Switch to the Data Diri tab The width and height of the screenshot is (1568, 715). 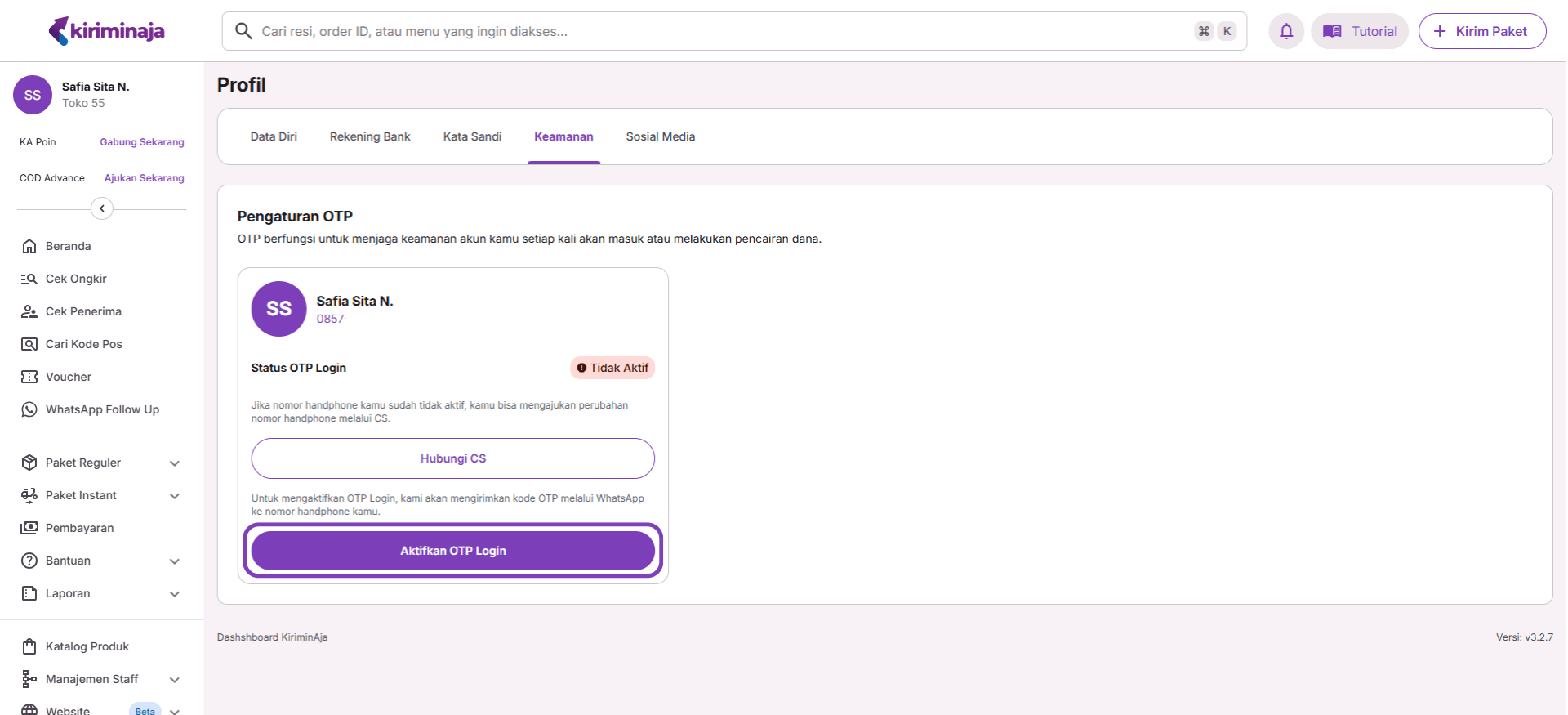click(x=274, y=136)
